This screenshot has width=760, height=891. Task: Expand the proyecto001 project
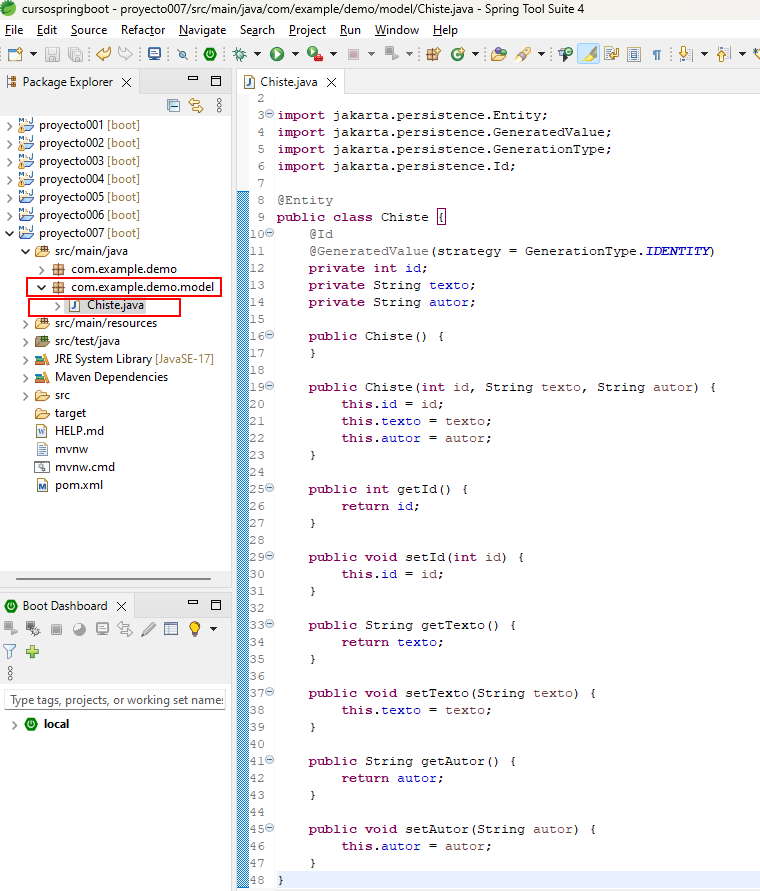tap(9, 125)
